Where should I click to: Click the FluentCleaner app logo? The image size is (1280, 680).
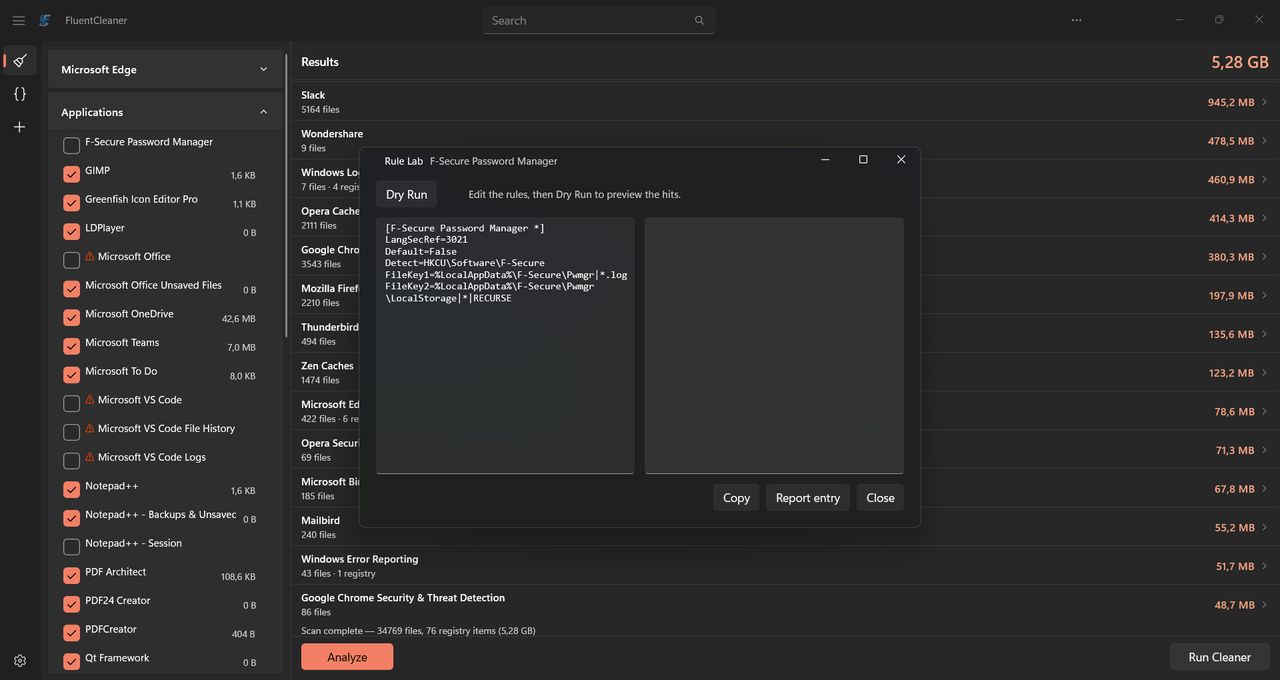[x=45, y=20]
